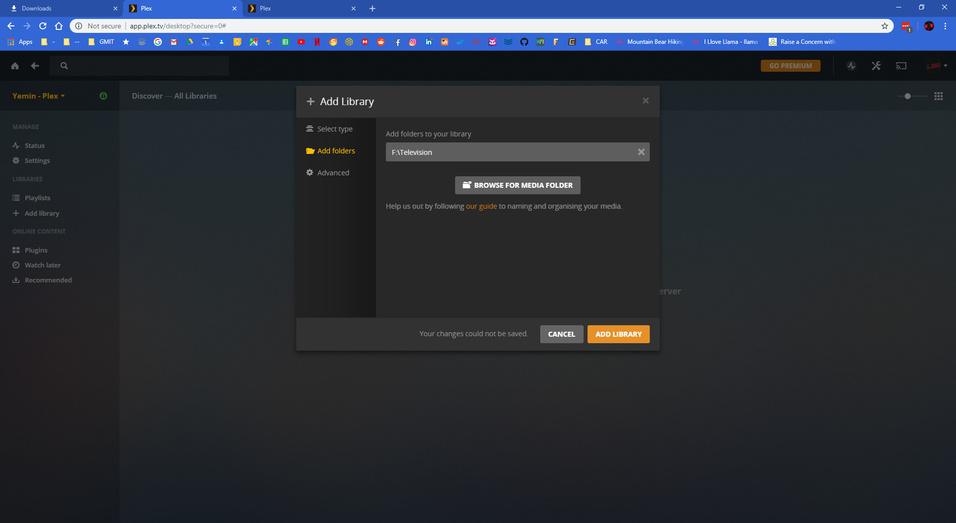The height and width of the screenshot is (523, 956).
Task: Open a new browser tab
Action: click(372, 9)
